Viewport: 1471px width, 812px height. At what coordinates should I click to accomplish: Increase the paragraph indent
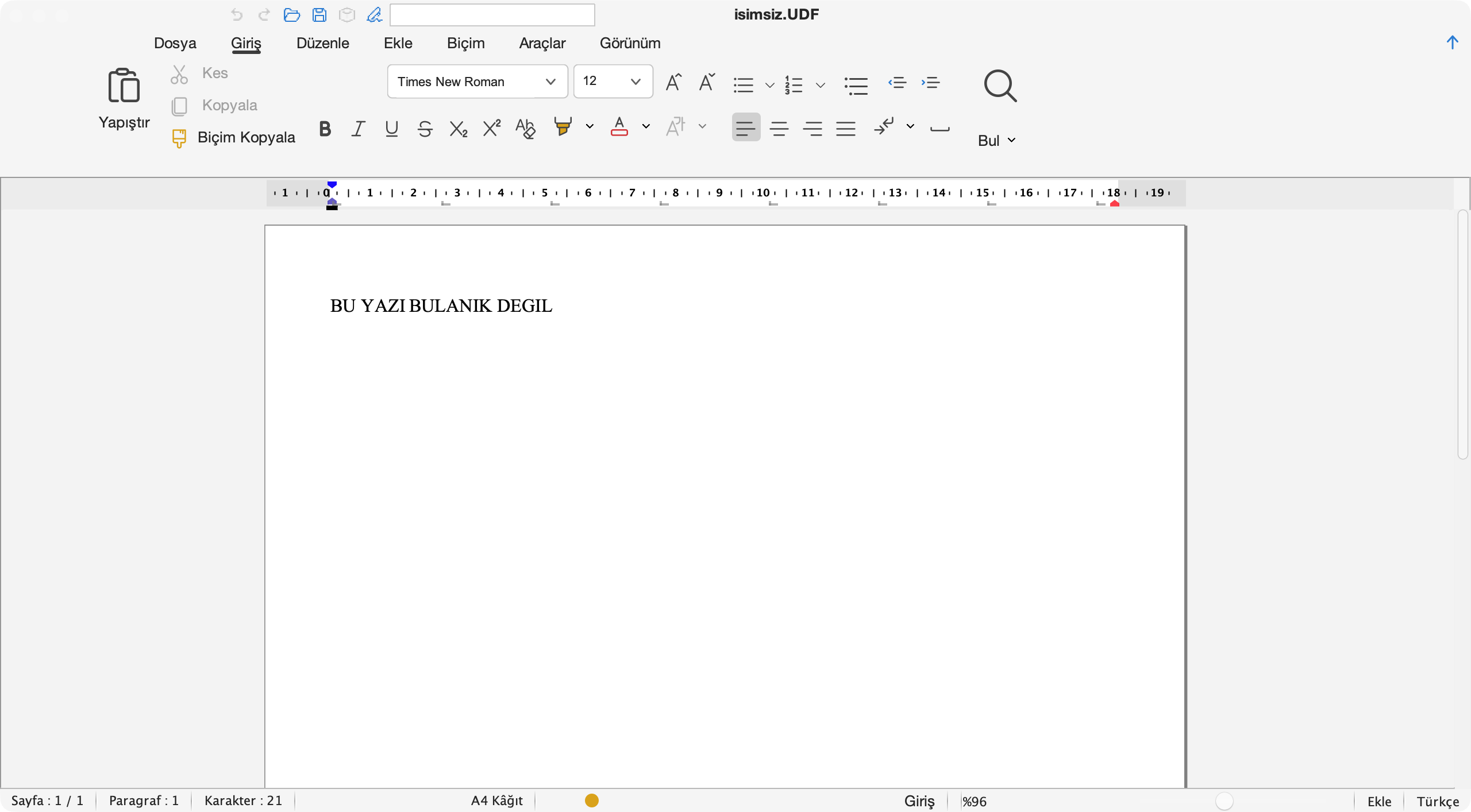[x=930, y=83]
